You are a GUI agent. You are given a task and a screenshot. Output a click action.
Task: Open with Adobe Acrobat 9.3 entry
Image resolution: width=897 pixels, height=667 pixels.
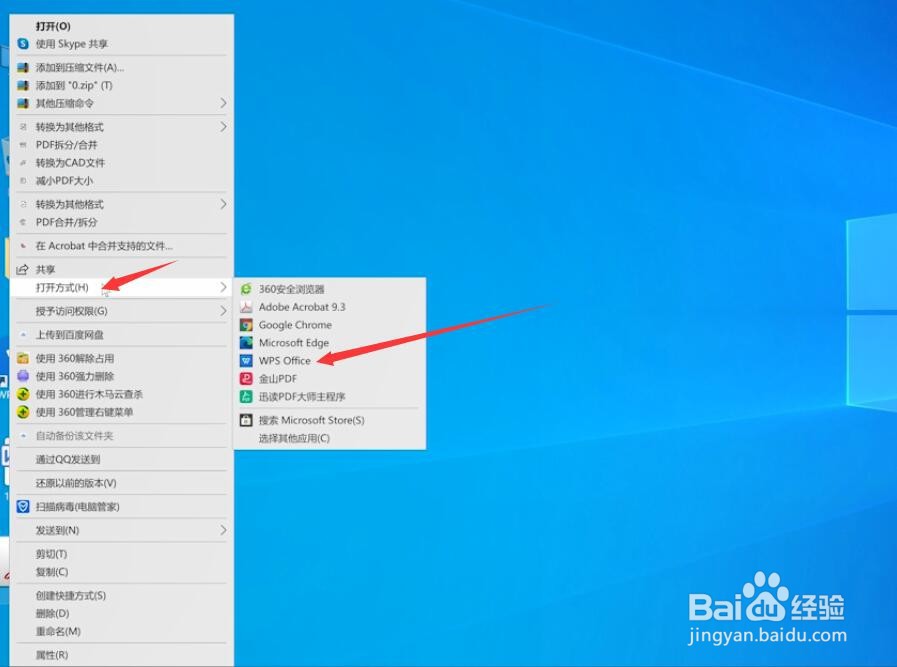[x=330, y=307]
